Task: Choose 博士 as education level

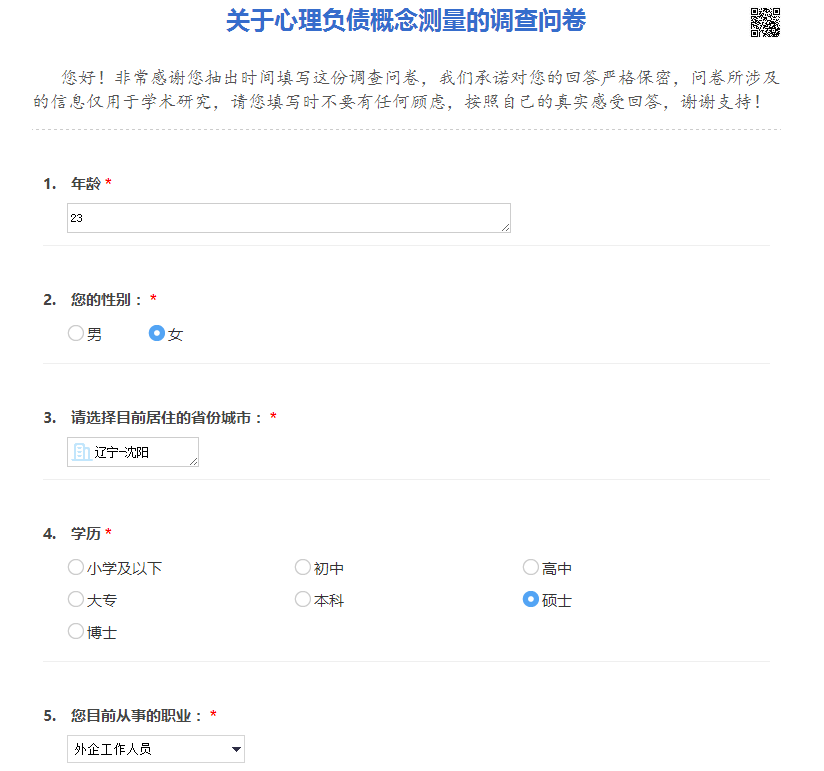Action: (x=76, y=632)
